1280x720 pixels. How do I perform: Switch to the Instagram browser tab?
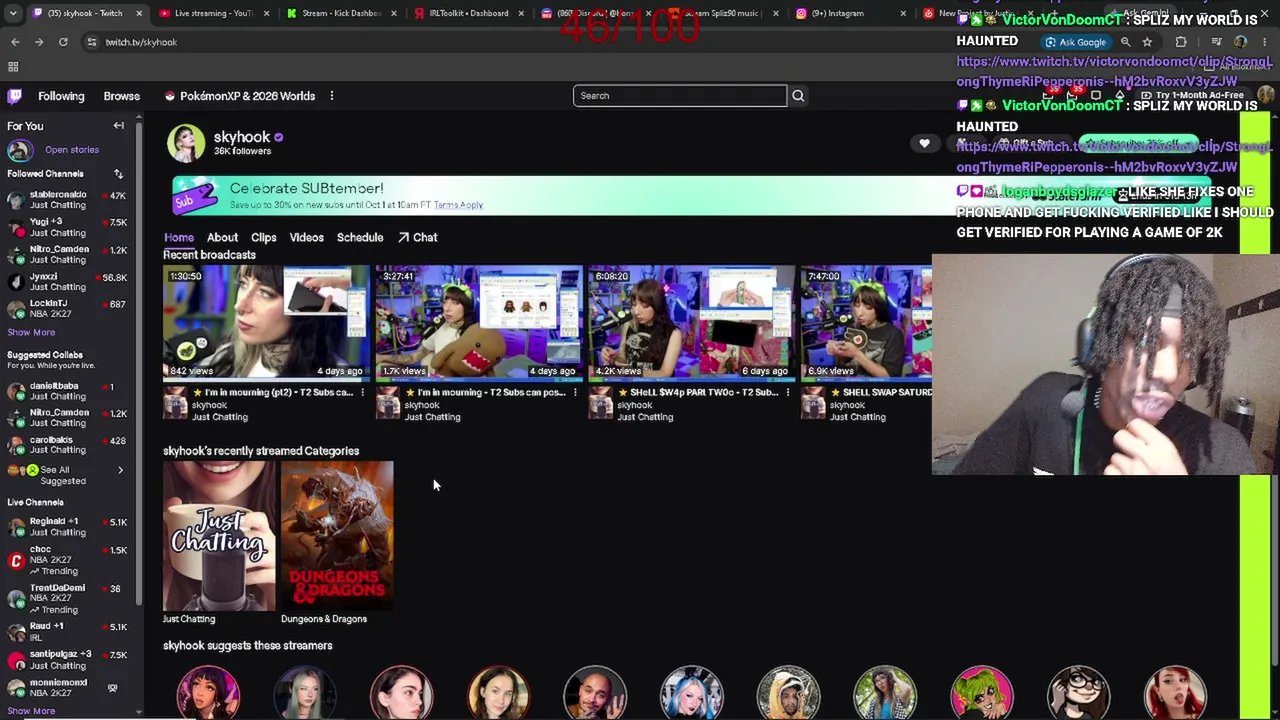(x=851, y=13)
